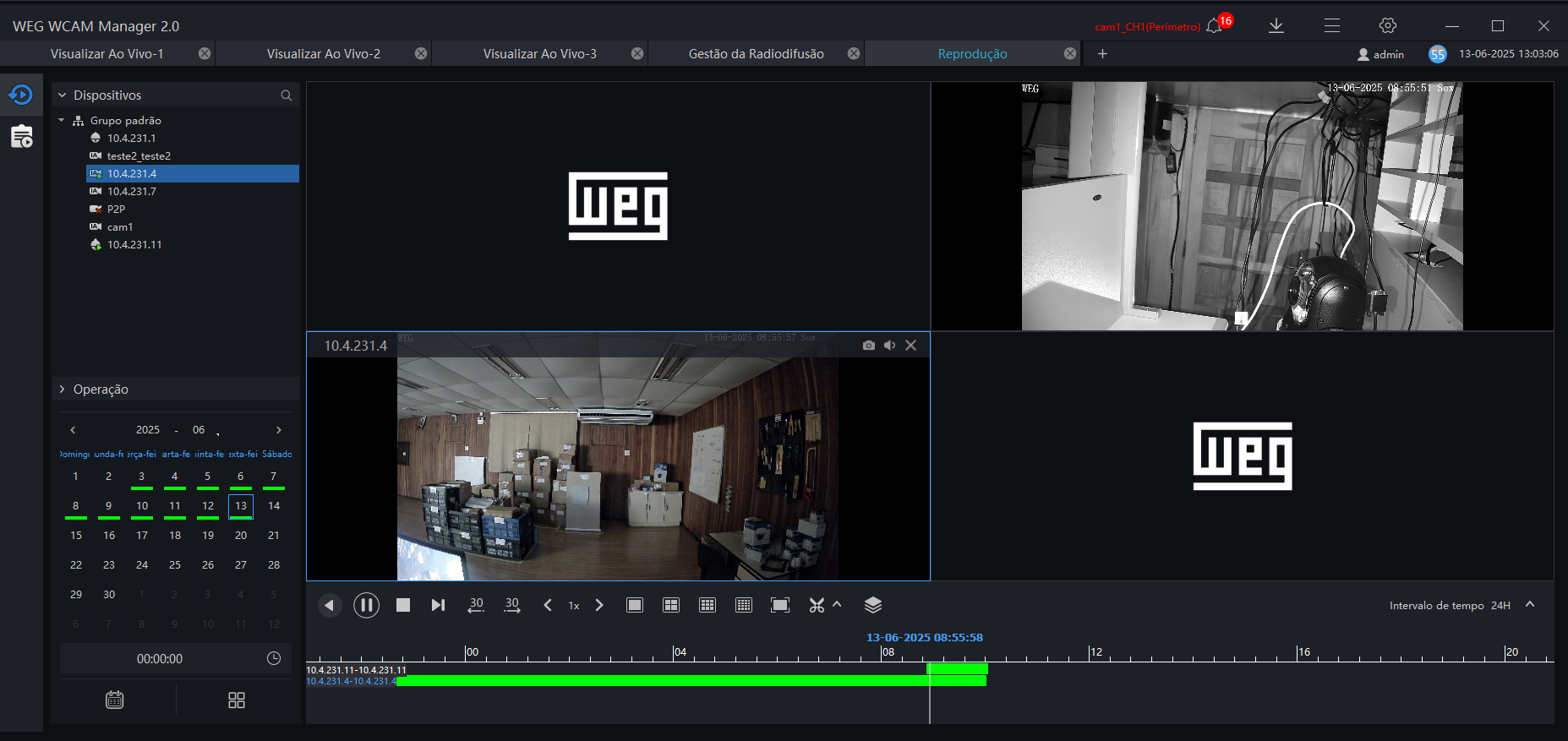Take a snapshot of the 10.4.231.4 view
The height and width of the screenshot is (741, 1568).
click(869, 346)
